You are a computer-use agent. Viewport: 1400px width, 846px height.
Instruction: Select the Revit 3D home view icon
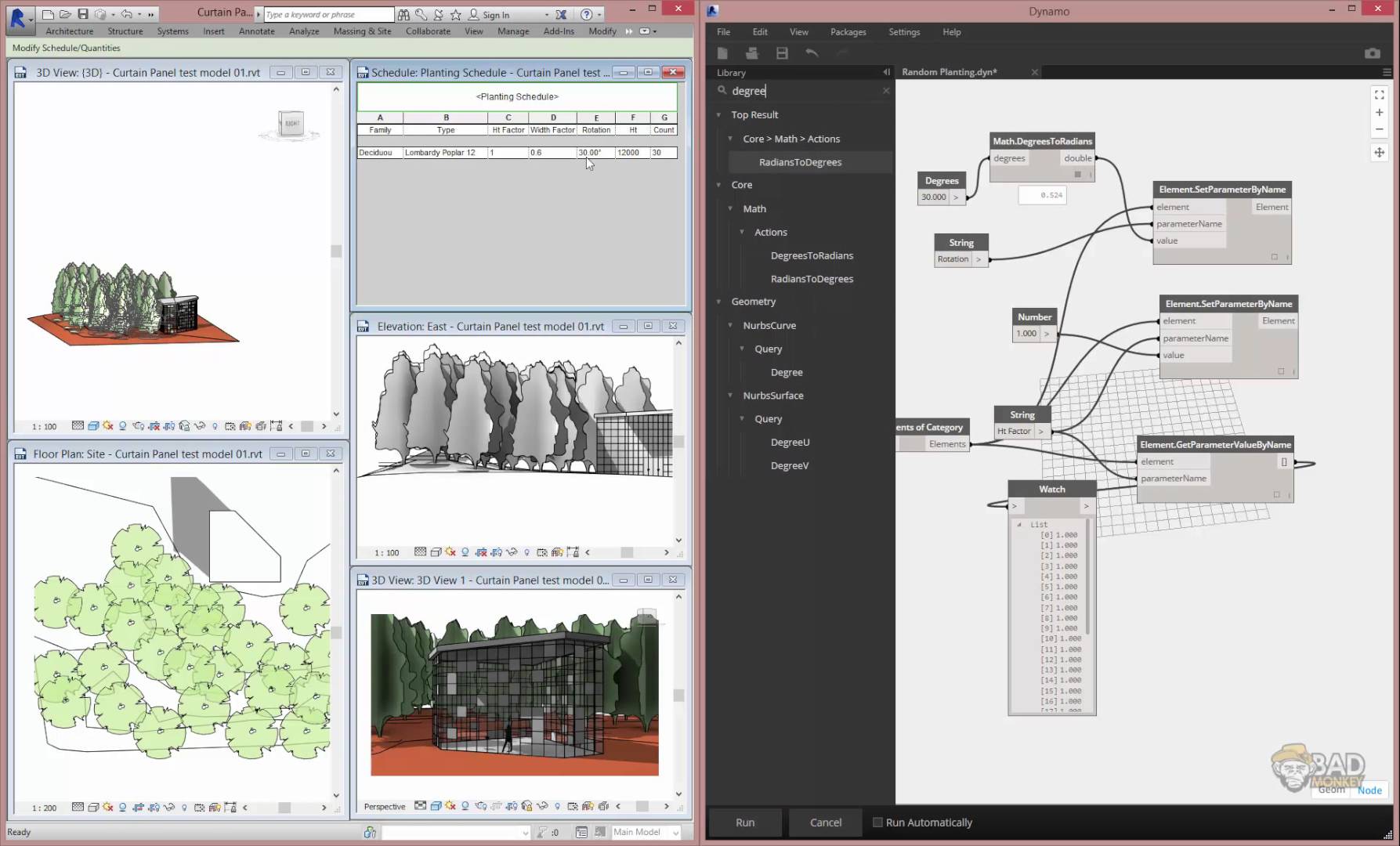tap(290, 124)
